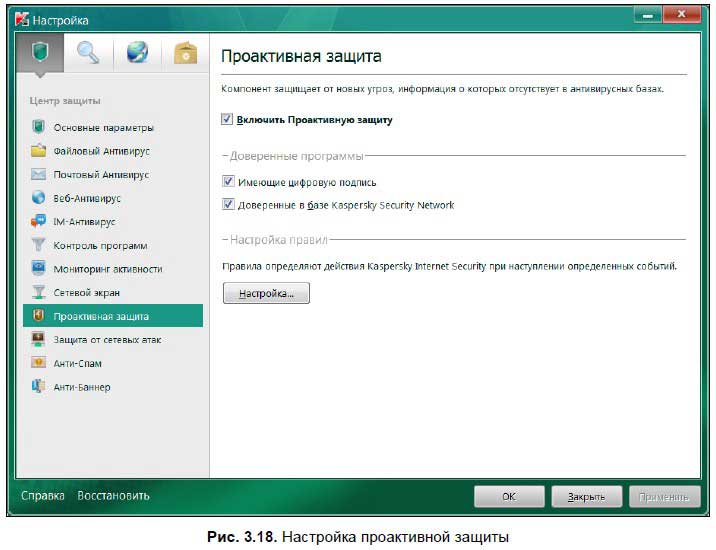Toggle Включить Проактивную защиту checkbox
This screenshot has width=716, height=550.
tap(227, 119)
